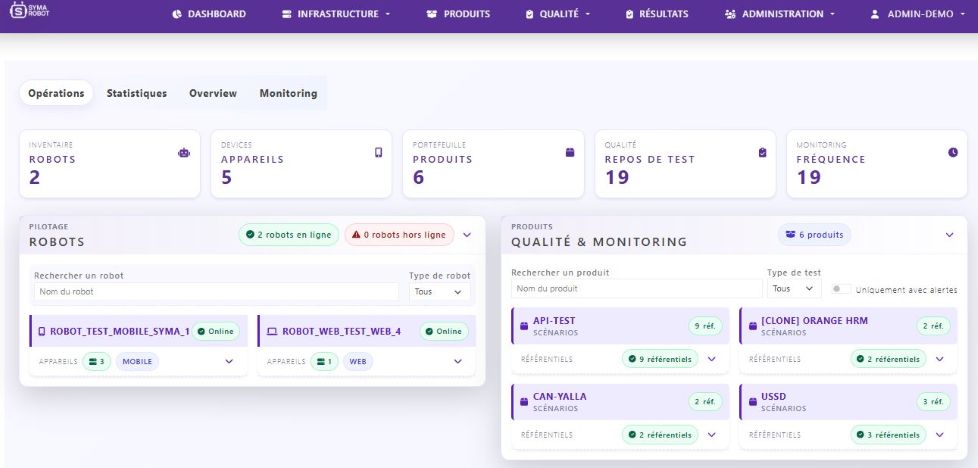
Task: Toggle the Uniquement avec alertes switch
Action: coord(841,289)
